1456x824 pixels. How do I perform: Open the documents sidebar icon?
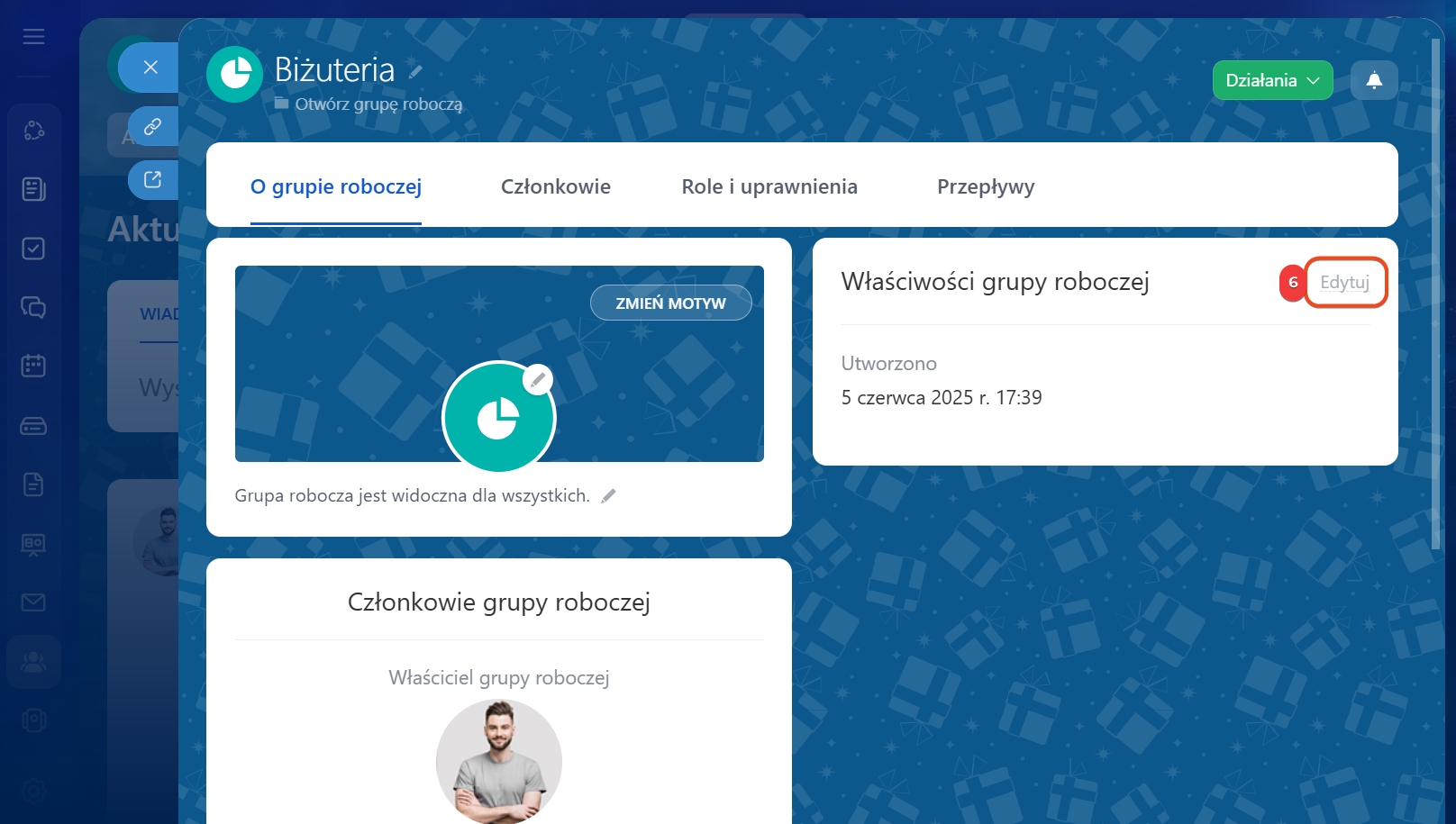point(33,484)
